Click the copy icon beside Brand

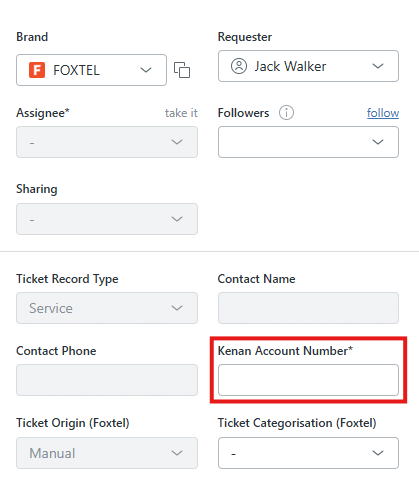click(x=182, y=70)
